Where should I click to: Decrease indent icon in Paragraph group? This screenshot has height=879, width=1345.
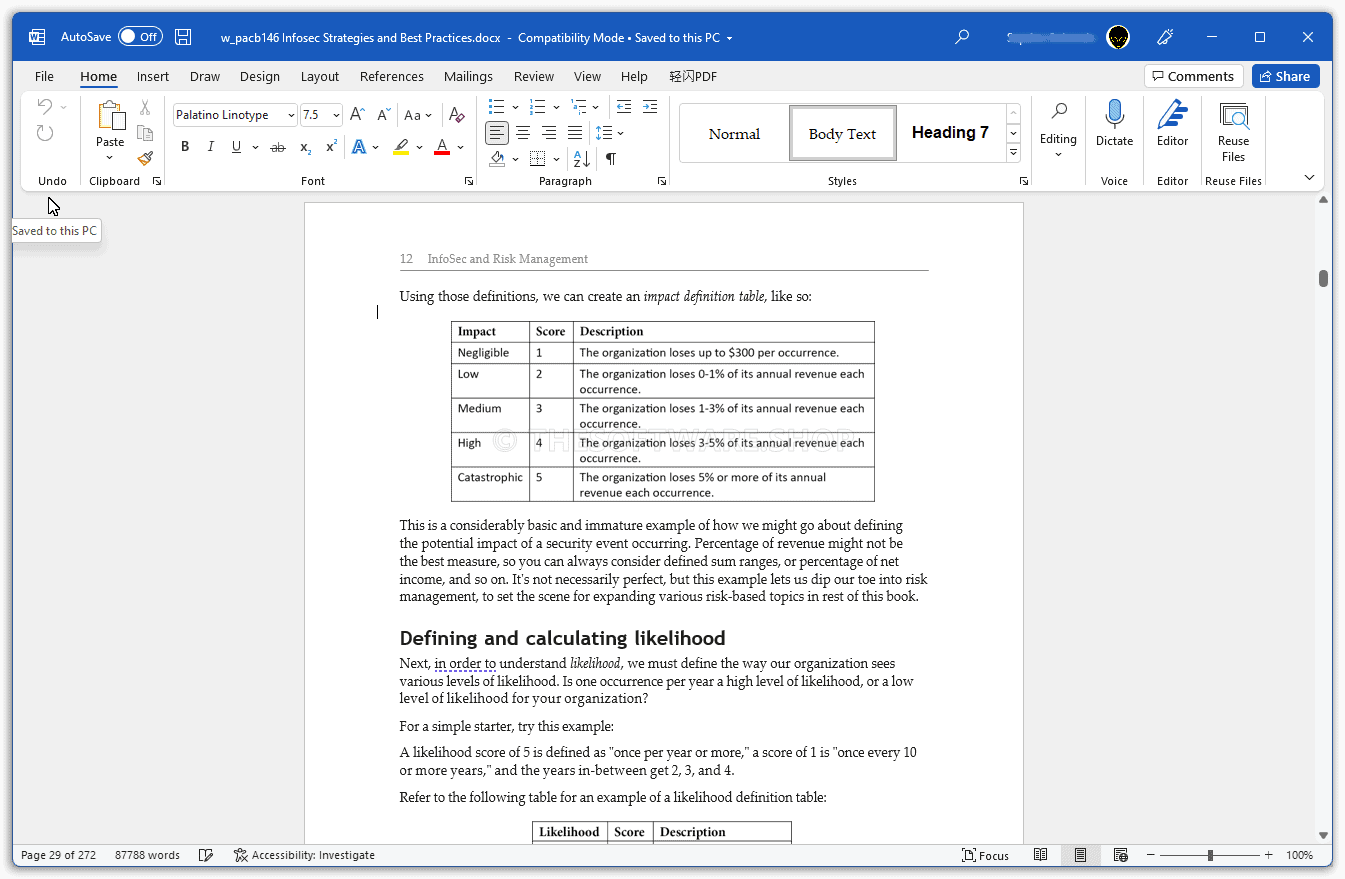(624, 106)
